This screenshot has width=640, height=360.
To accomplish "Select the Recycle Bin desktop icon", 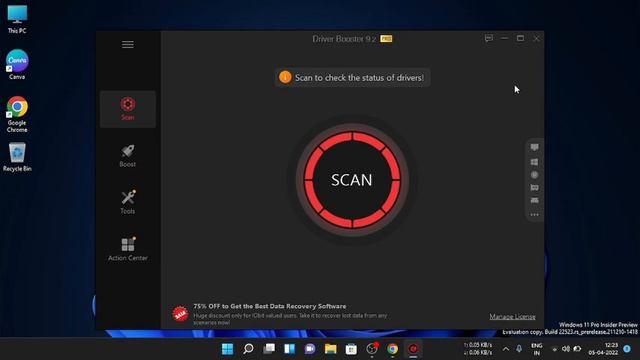I will click(x=17, y=157).
